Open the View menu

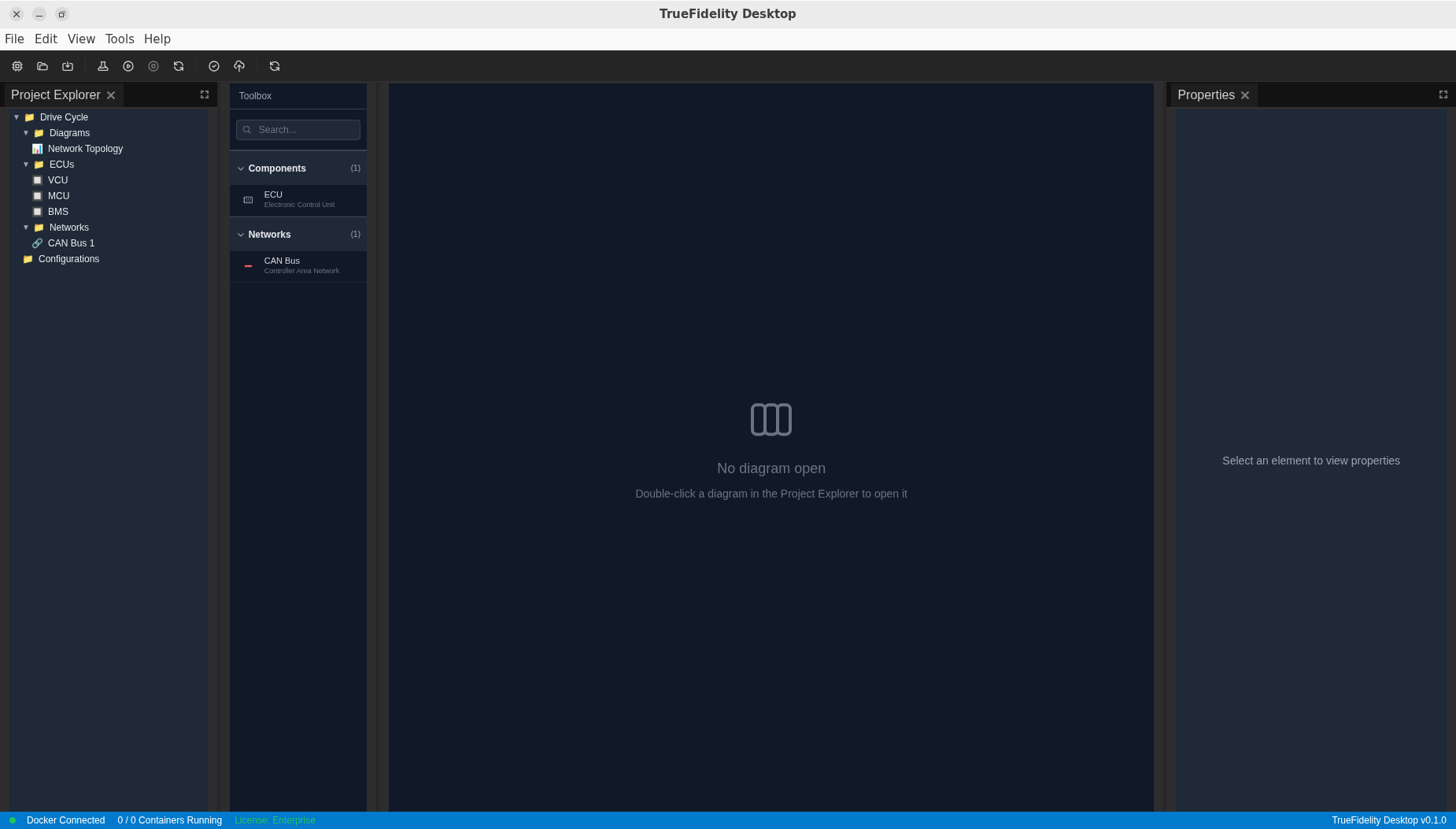pos(81,39)
